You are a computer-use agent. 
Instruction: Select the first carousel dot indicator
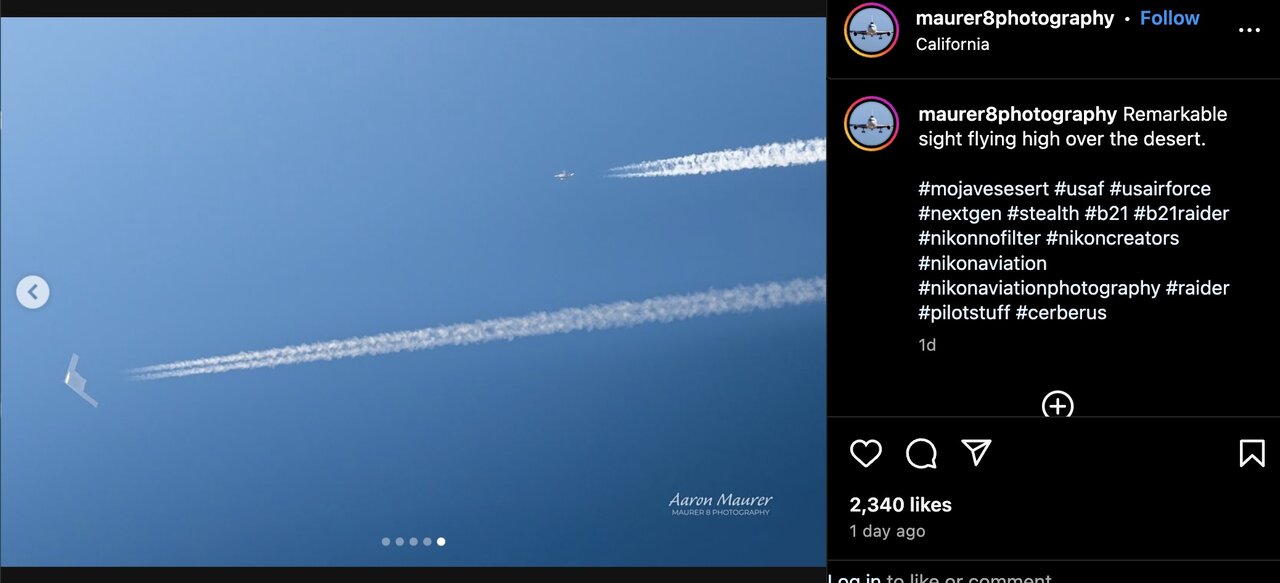[386, 541]
